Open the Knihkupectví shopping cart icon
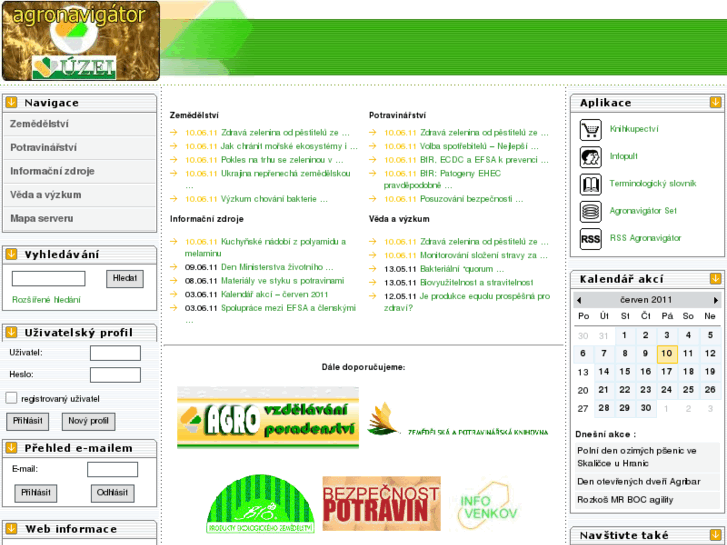The height and width of the screenshot is (545, 727). click(590, 130)
